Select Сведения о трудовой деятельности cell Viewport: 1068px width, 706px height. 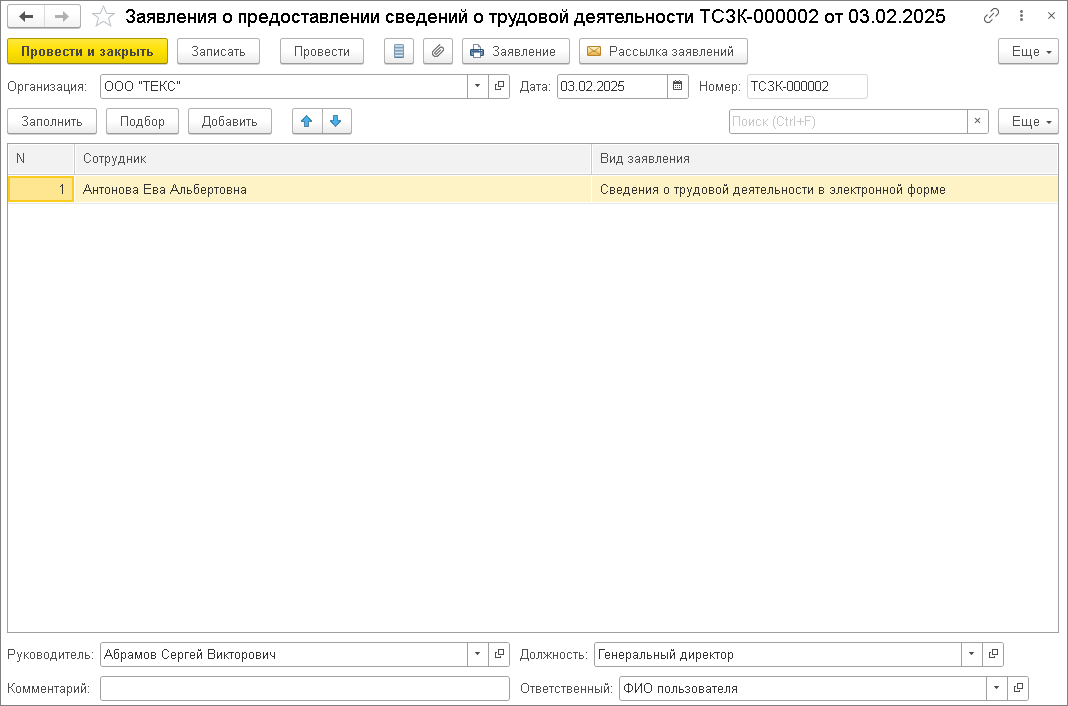tap(825, 189)
